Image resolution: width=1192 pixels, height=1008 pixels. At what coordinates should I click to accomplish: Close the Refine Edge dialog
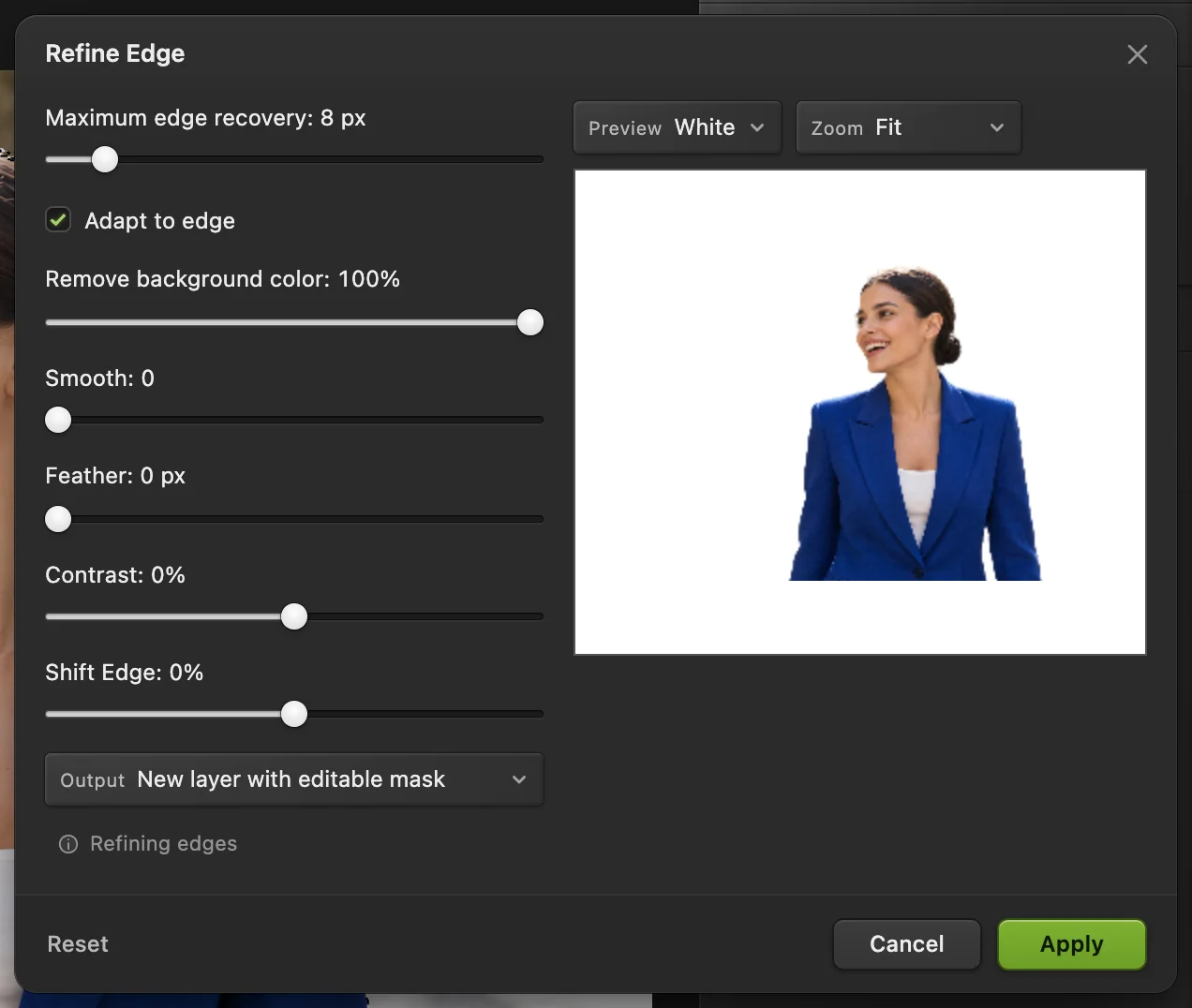pyautogui.click(x=1137, y=54)
